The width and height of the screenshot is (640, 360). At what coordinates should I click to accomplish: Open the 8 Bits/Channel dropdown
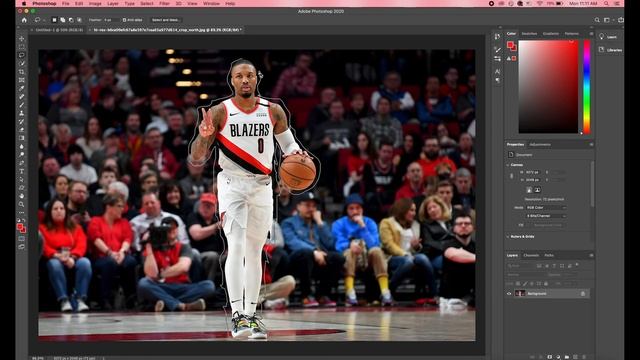(x=546, y=216)
